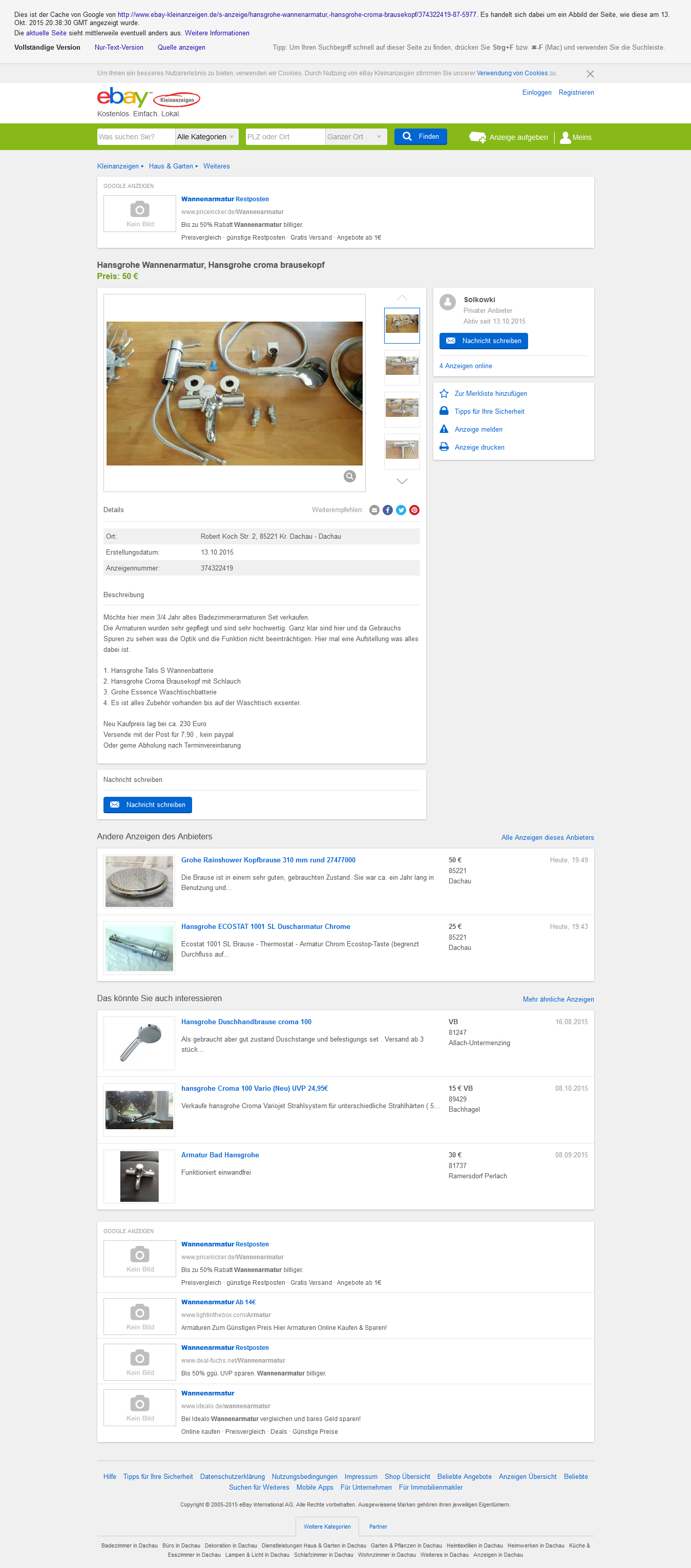Open 'Alle Anzeigen dieses Anbieters' link
Viewport: 691px width, 1568px height.
pyautogui.click(x=548, y=838)
